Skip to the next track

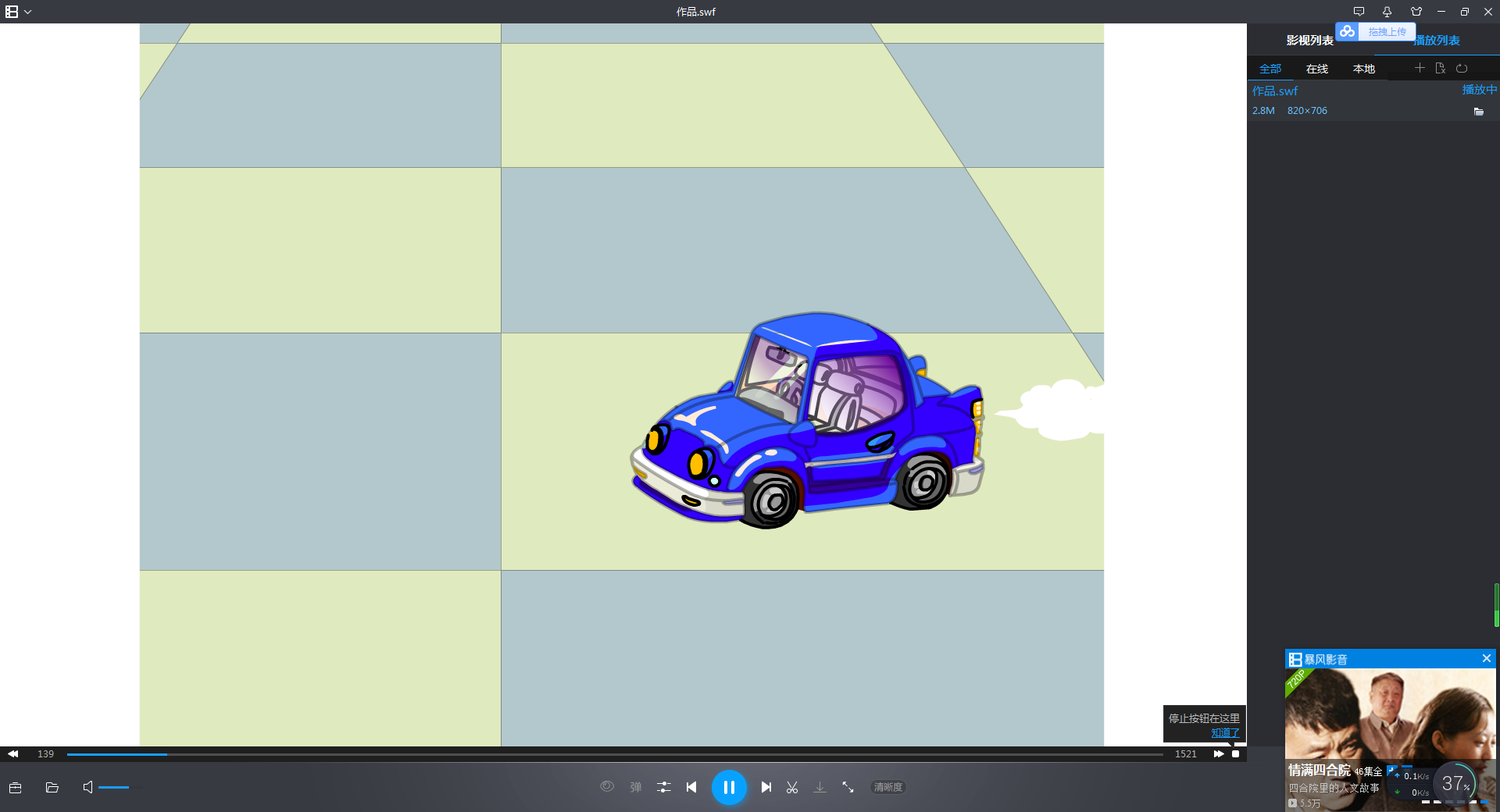click(x=766, y=787)
